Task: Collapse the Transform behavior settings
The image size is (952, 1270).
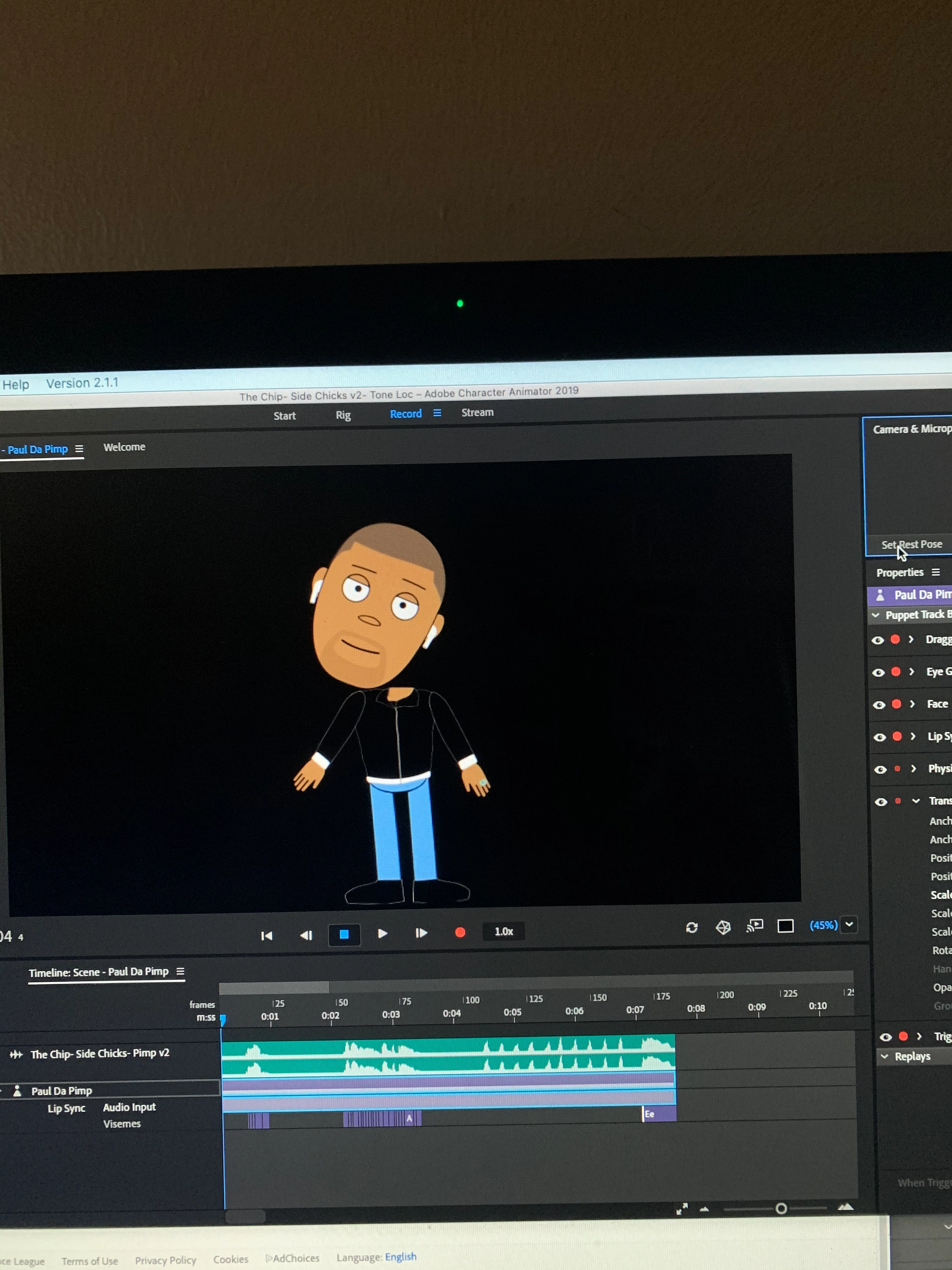Action: point(916,800)
